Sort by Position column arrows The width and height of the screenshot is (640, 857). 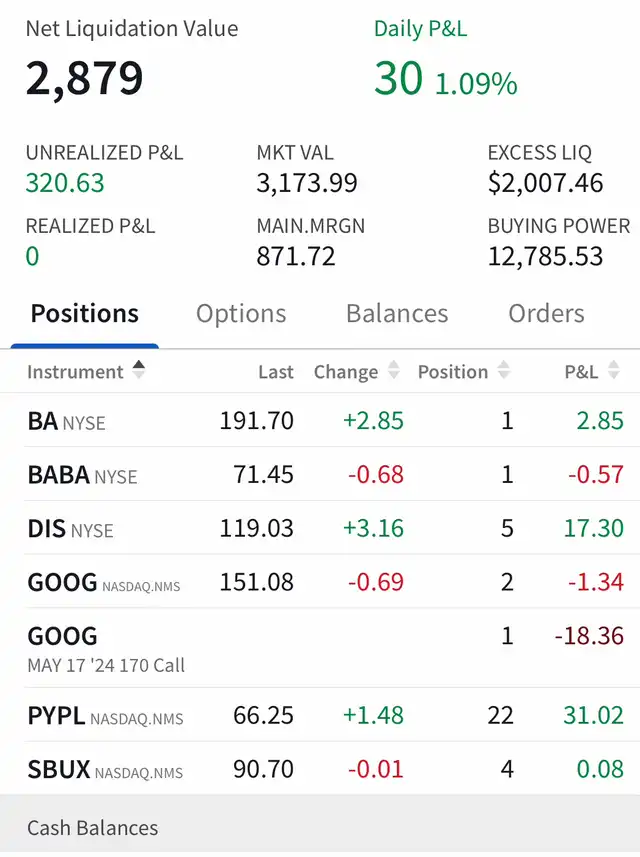(x=504, y=371)
